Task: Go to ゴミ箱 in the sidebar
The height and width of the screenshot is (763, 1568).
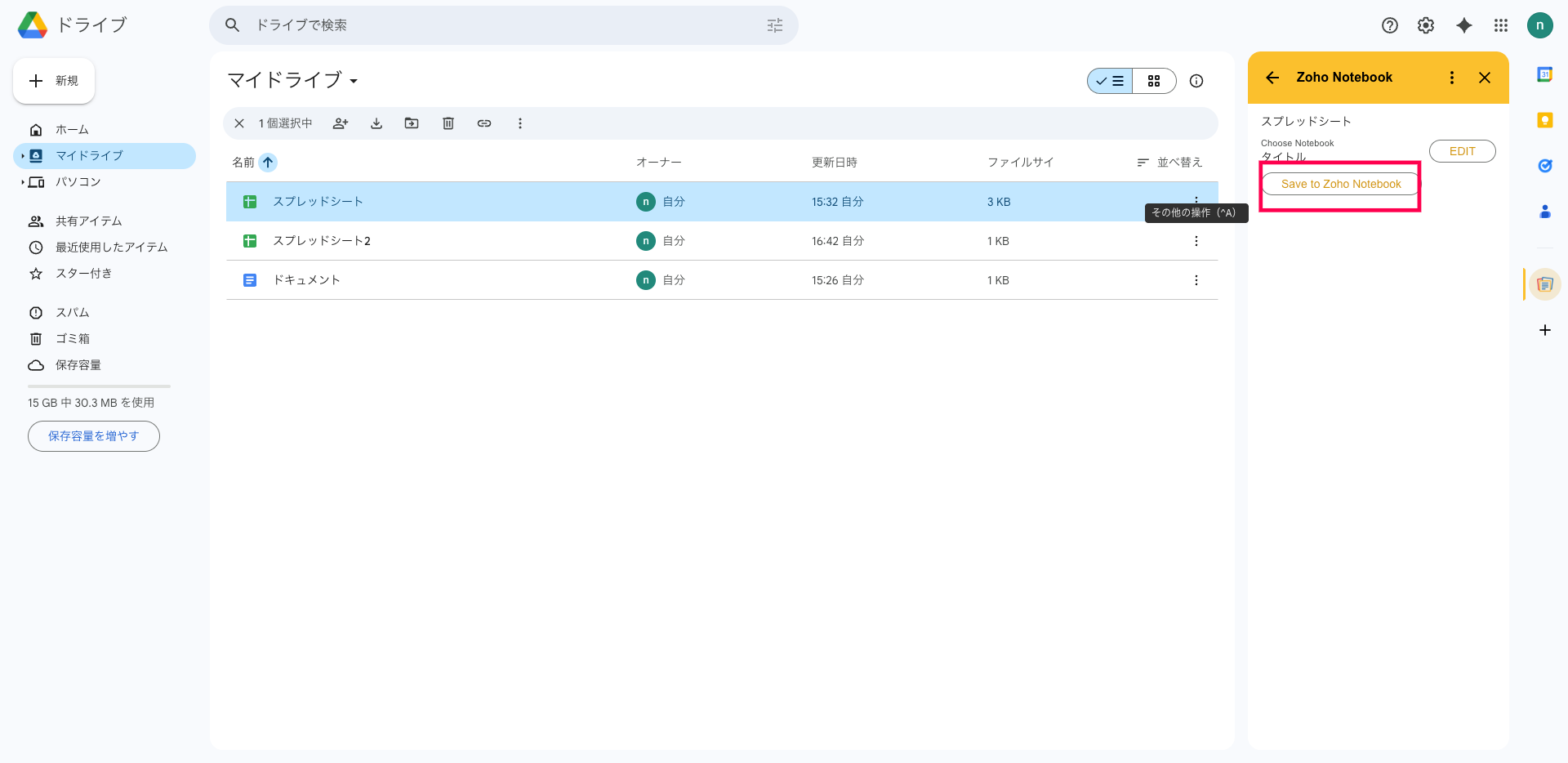Action: click(x=73, y=339)
